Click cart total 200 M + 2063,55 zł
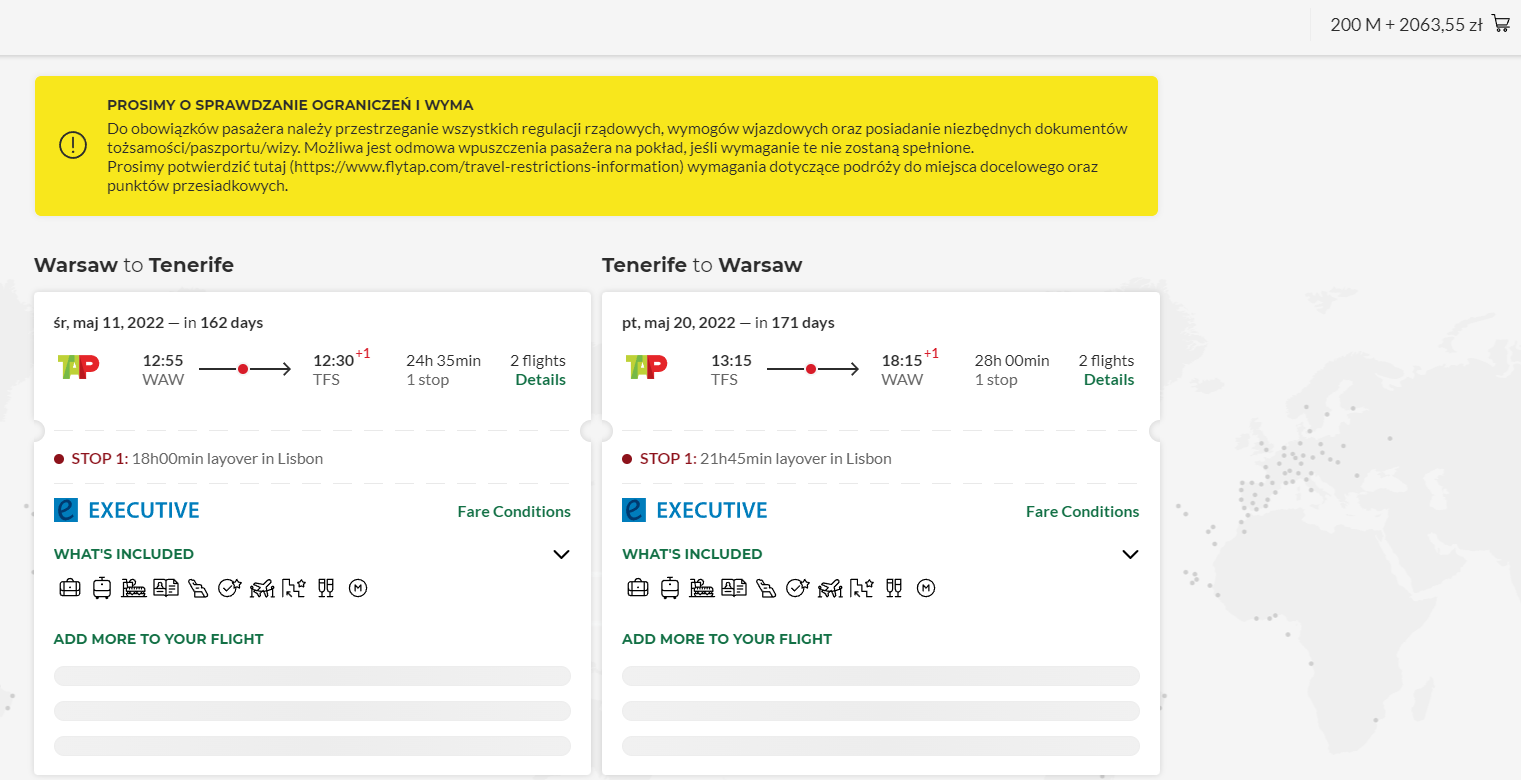The height and width of the screenshot is (780, 1522). point(1406,25)
